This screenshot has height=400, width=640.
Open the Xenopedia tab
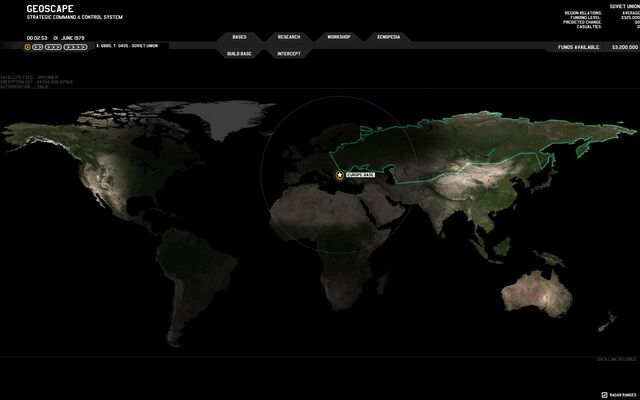pos(388,37)
